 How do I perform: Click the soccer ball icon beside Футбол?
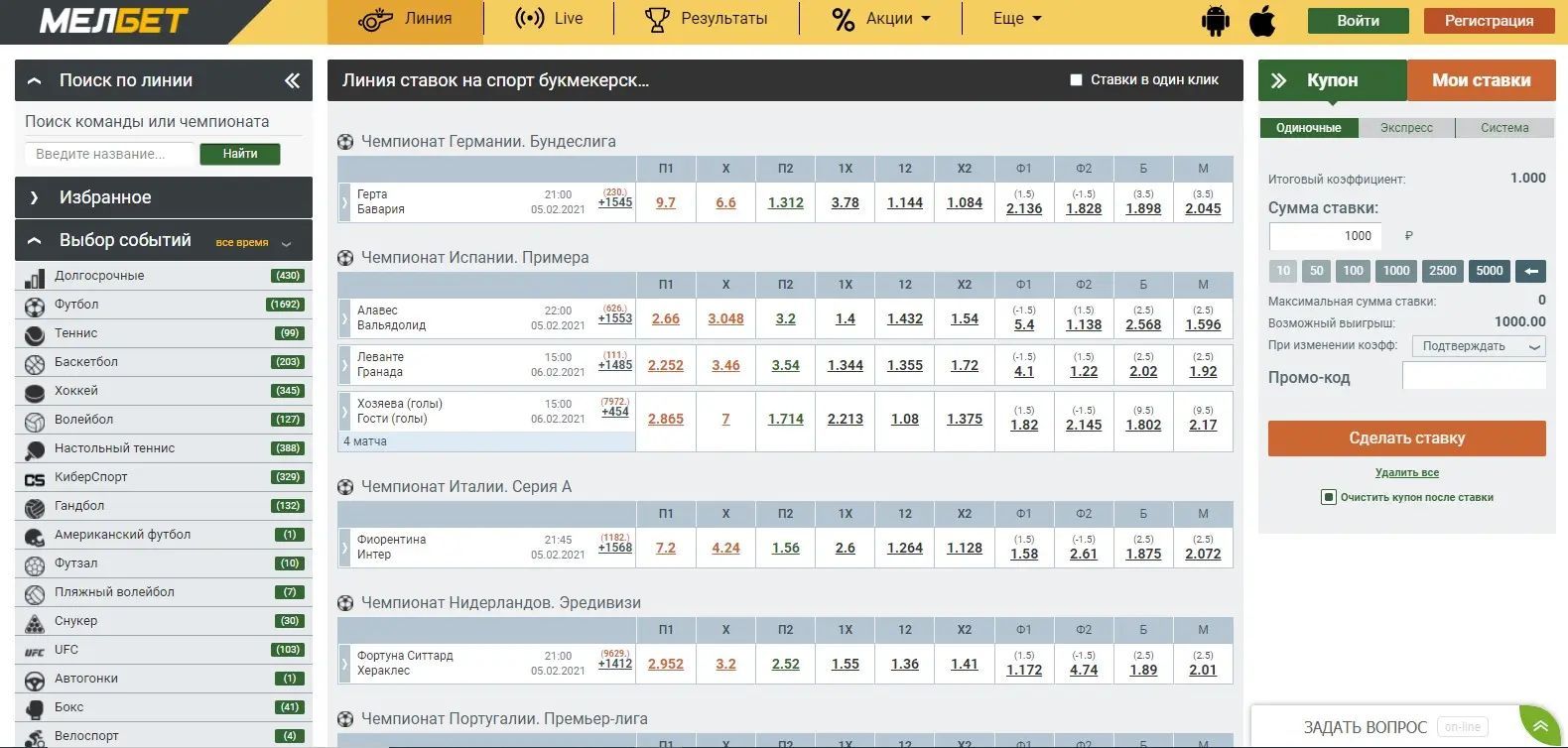click(x=35, y=306)
